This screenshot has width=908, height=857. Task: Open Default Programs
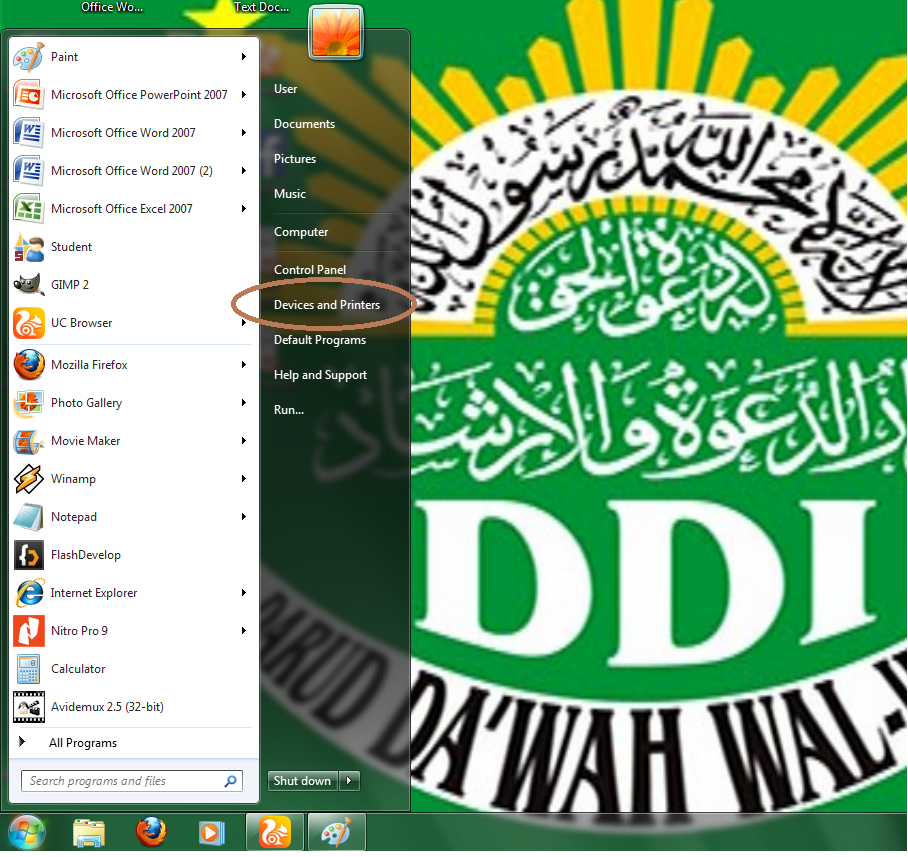(320, 340)
